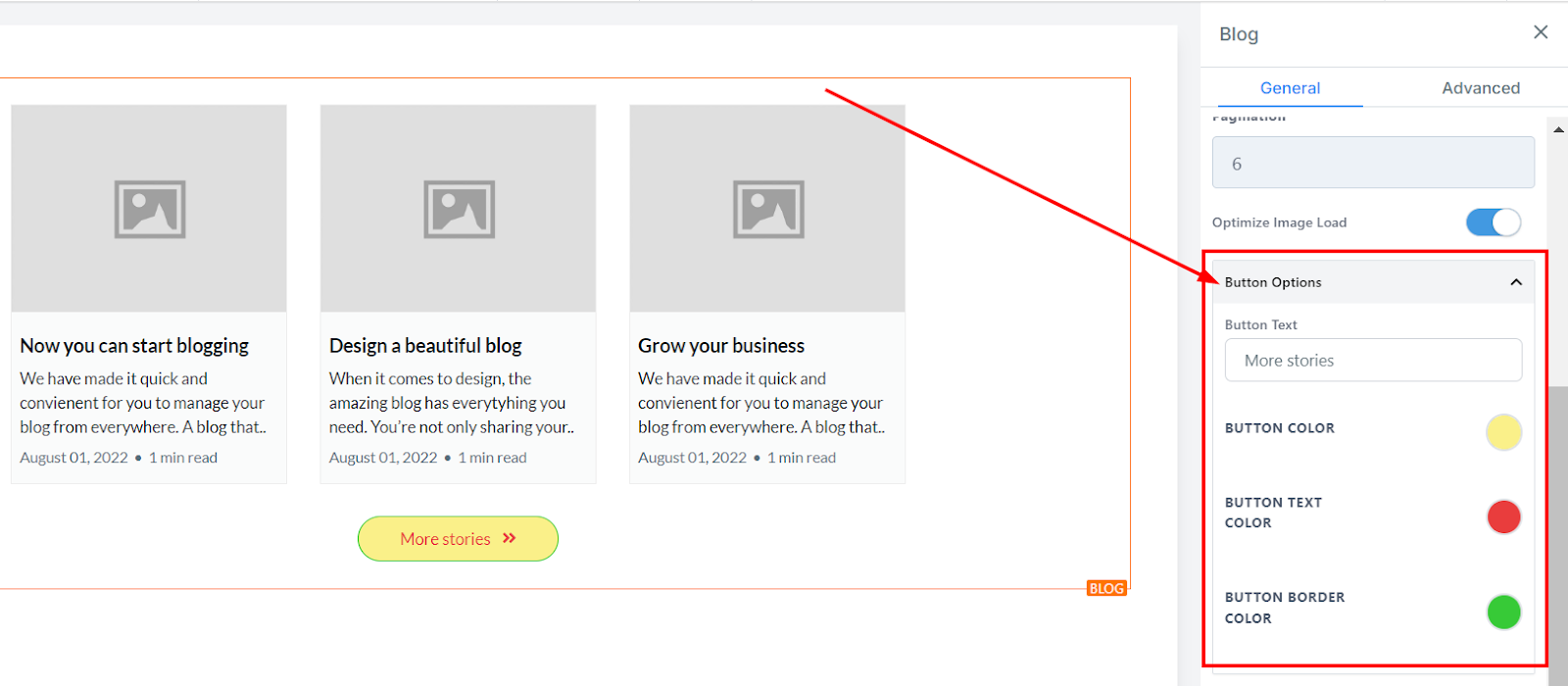Open 'Grow your business' post title
The width and height of the screenshot is (1568, 686).
pyautogui.click(x=721, y=346)
